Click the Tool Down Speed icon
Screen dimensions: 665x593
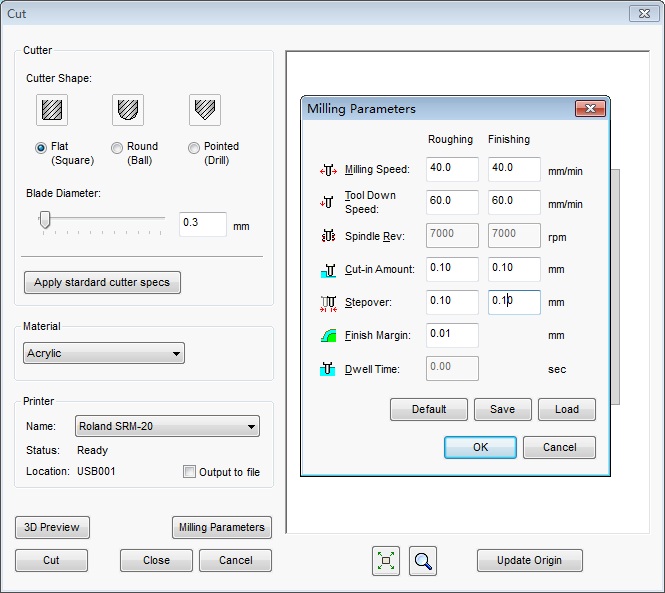(327, 202)
